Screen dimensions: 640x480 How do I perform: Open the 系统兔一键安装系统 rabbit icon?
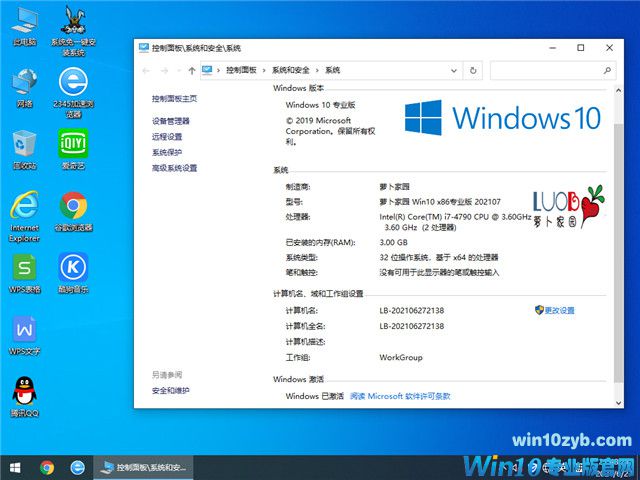point(73,31)
